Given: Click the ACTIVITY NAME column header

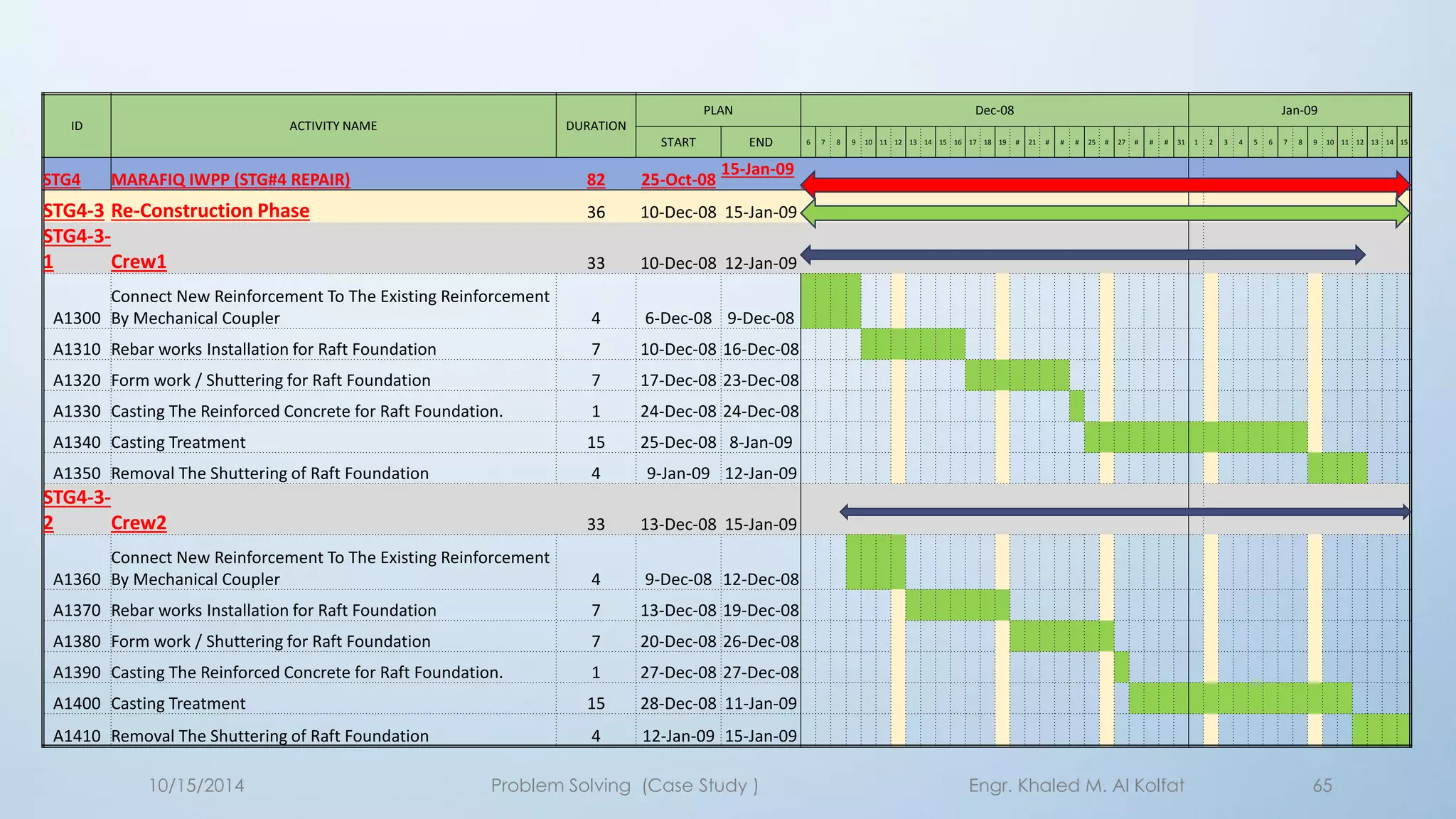Looking at the screenshot, I should 333,126.
